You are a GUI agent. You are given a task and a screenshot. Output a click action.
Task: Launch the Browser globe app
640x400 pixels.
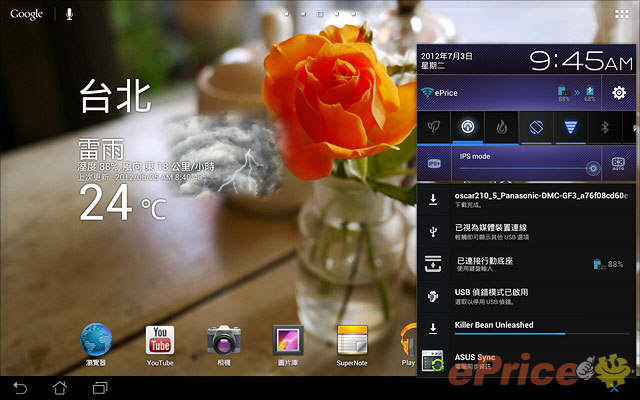click(96, 340)
